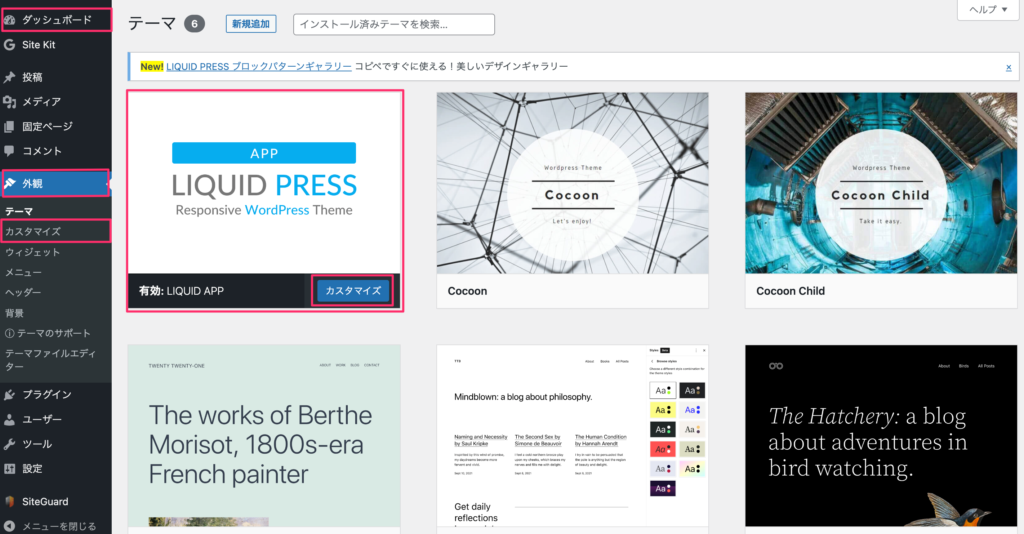This screenshot has height=534, width=1024.
Task: Click the Users person icon
Action: (x=10, y=419)
